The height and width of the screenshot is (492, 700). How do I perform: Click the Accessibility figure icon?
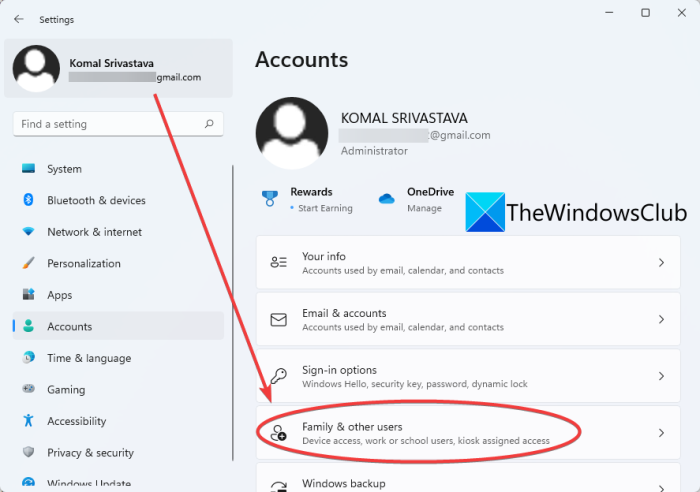pyautogui.click(x=29, y=420)
